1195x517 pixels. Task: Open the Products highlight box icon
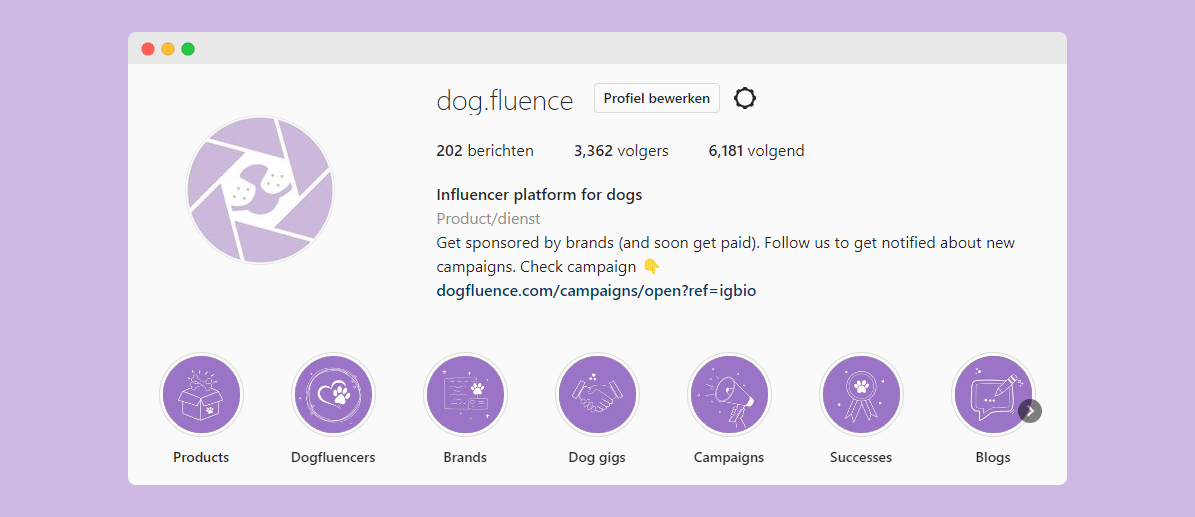(x=201, y=395)
